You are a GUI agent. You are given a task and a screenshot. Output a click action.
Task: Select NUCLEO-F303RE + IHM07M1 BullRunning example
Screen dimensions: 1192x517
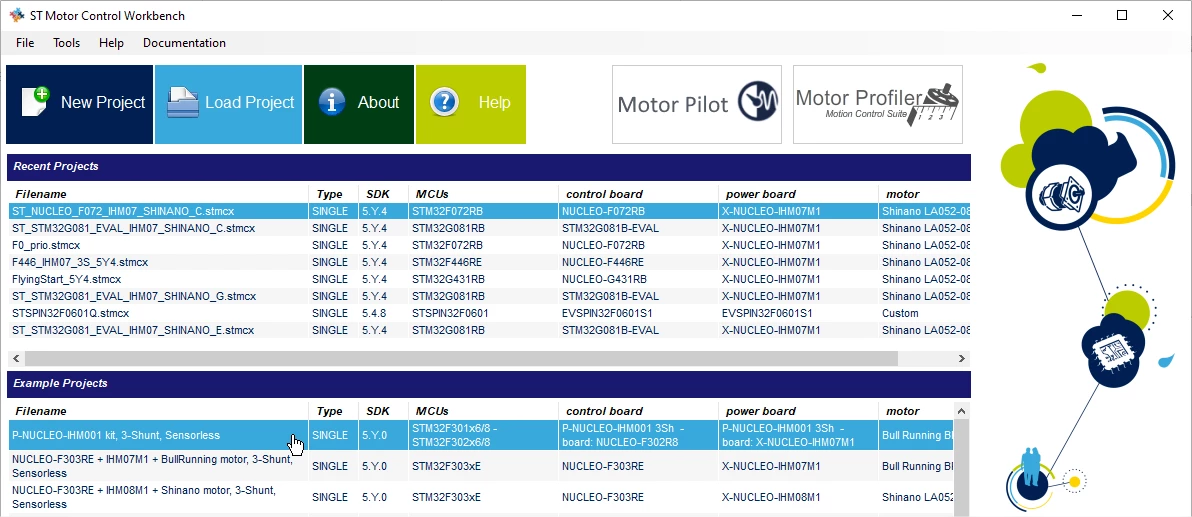(480, 466)
